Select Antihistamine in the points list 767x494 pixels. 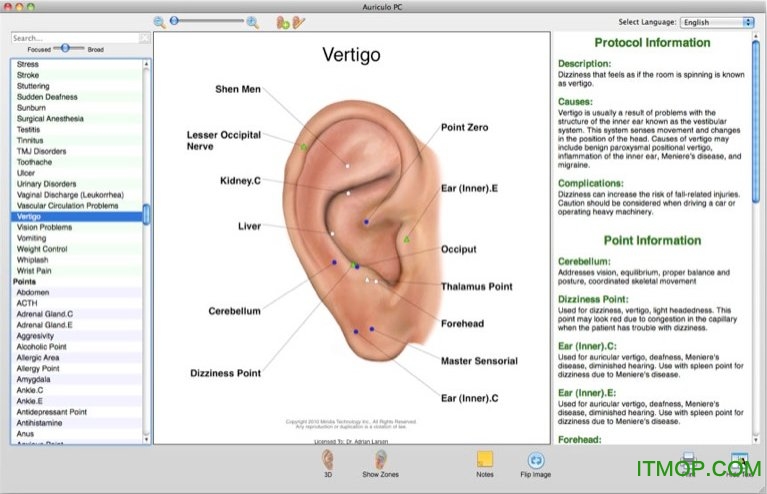tap(77, 423)
